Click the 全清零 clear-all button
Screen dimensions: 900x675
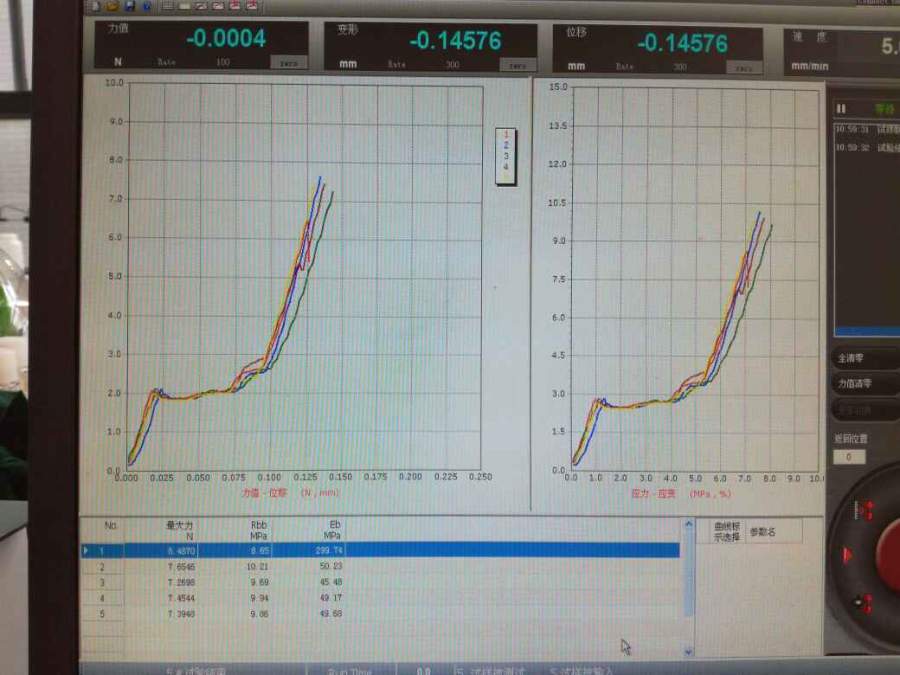click(x=865, y=358)
